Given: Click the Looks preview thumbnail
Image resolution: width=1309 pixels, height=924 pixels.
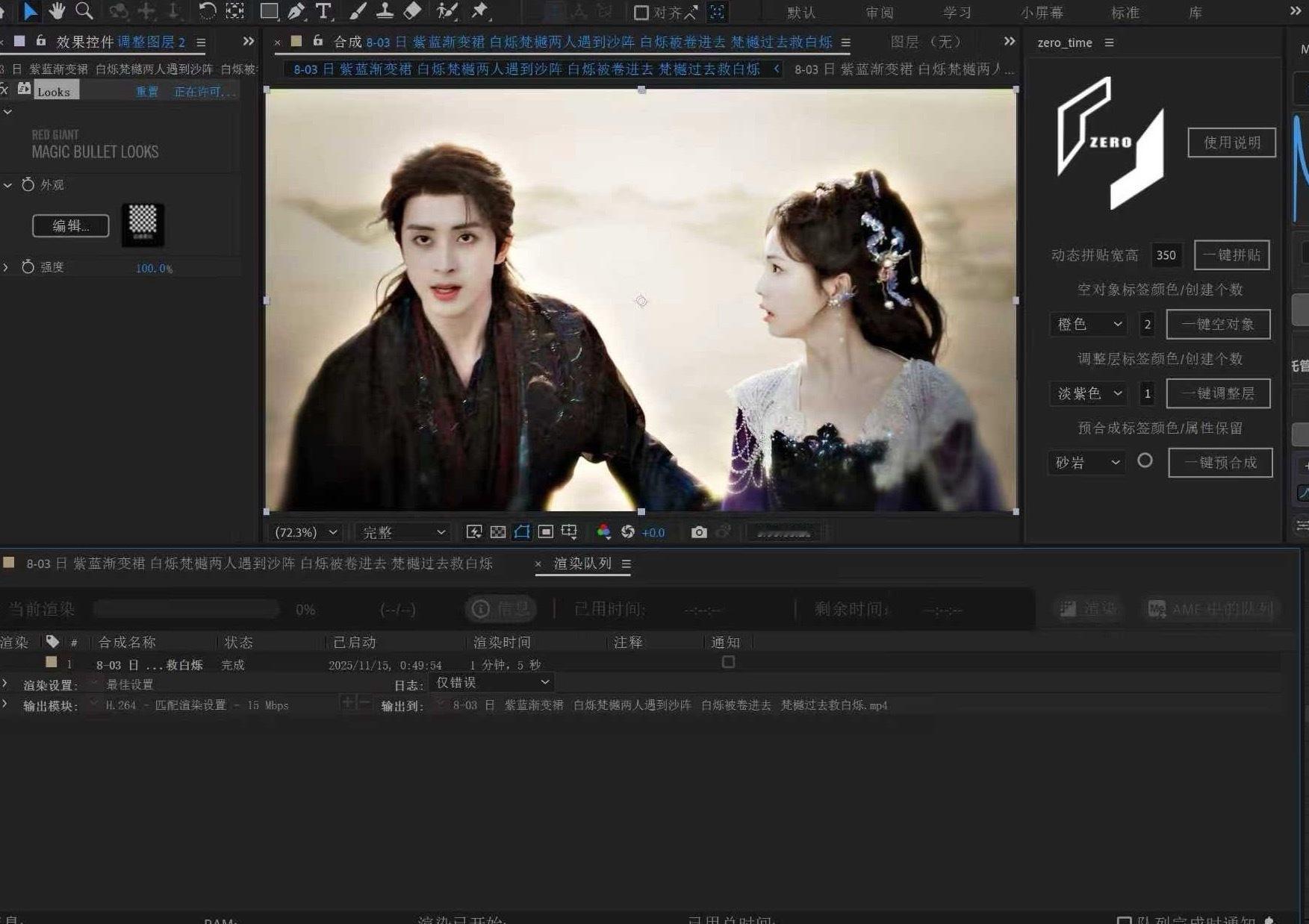Looking at the screenshot, I should click(x=143, y=225).
